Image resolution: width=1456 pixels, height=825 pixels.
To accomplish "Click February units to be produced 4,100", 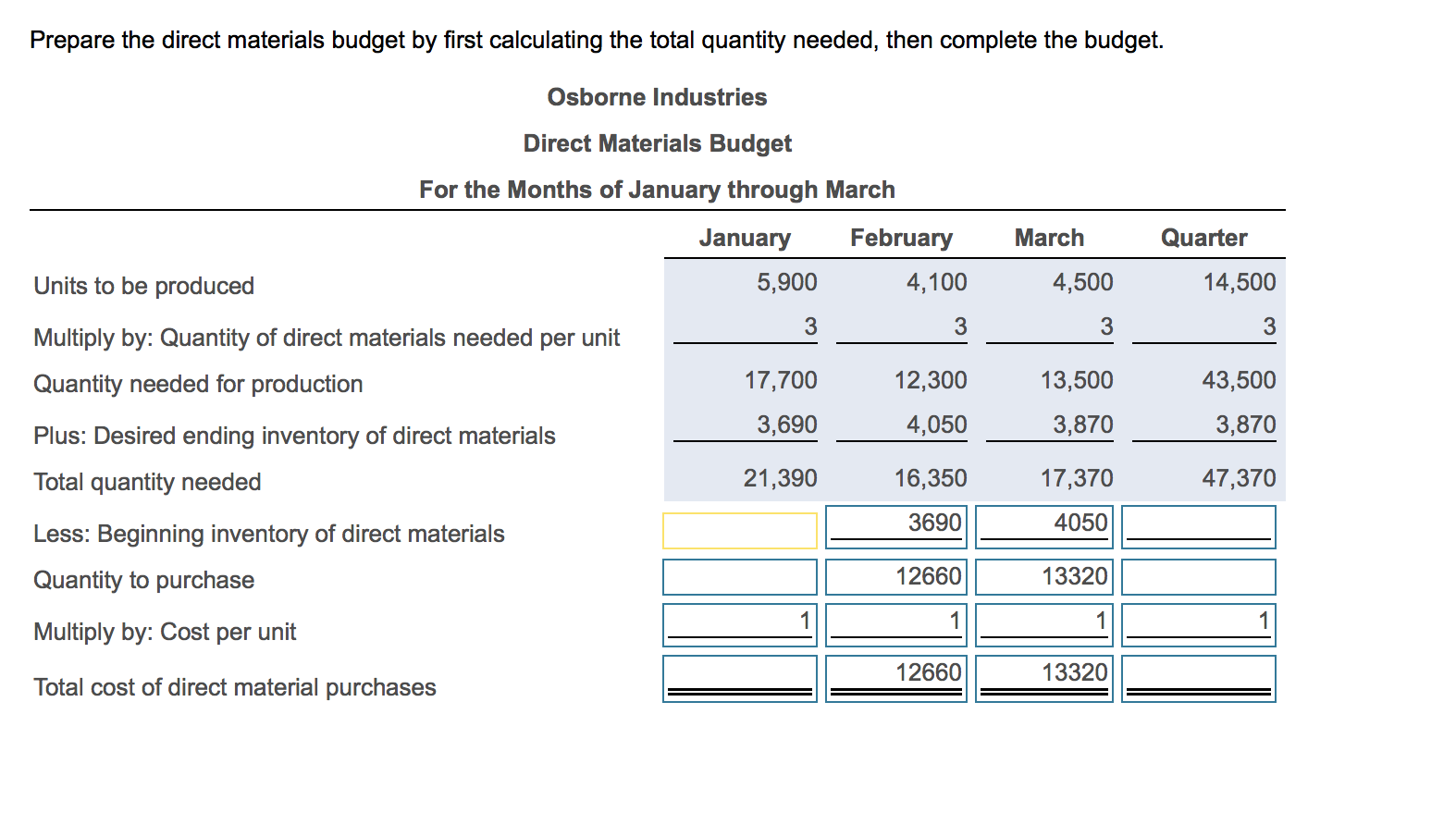I will (937, 282).
